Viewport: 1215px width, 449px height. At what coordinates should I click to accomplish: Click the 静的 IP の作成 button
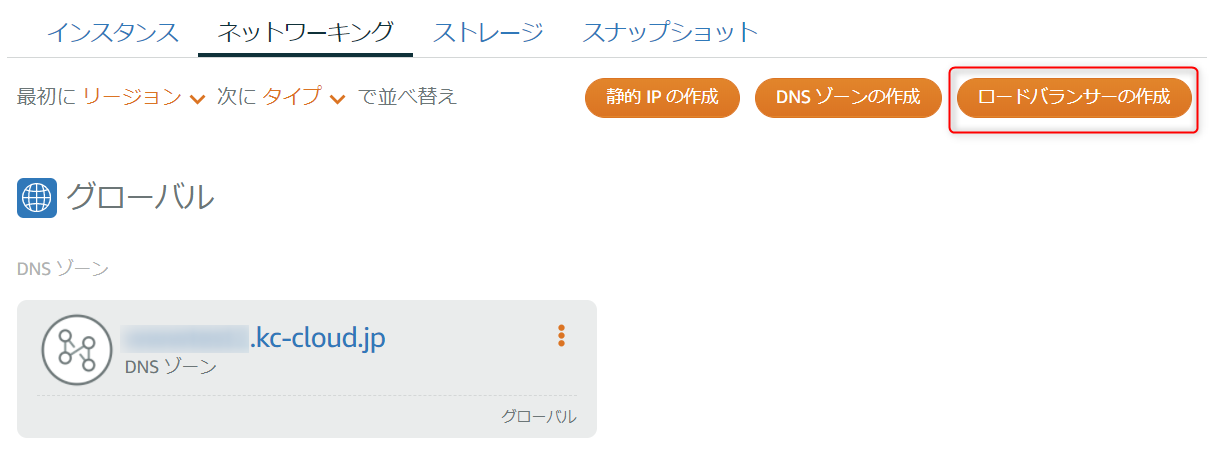[662, 98]
